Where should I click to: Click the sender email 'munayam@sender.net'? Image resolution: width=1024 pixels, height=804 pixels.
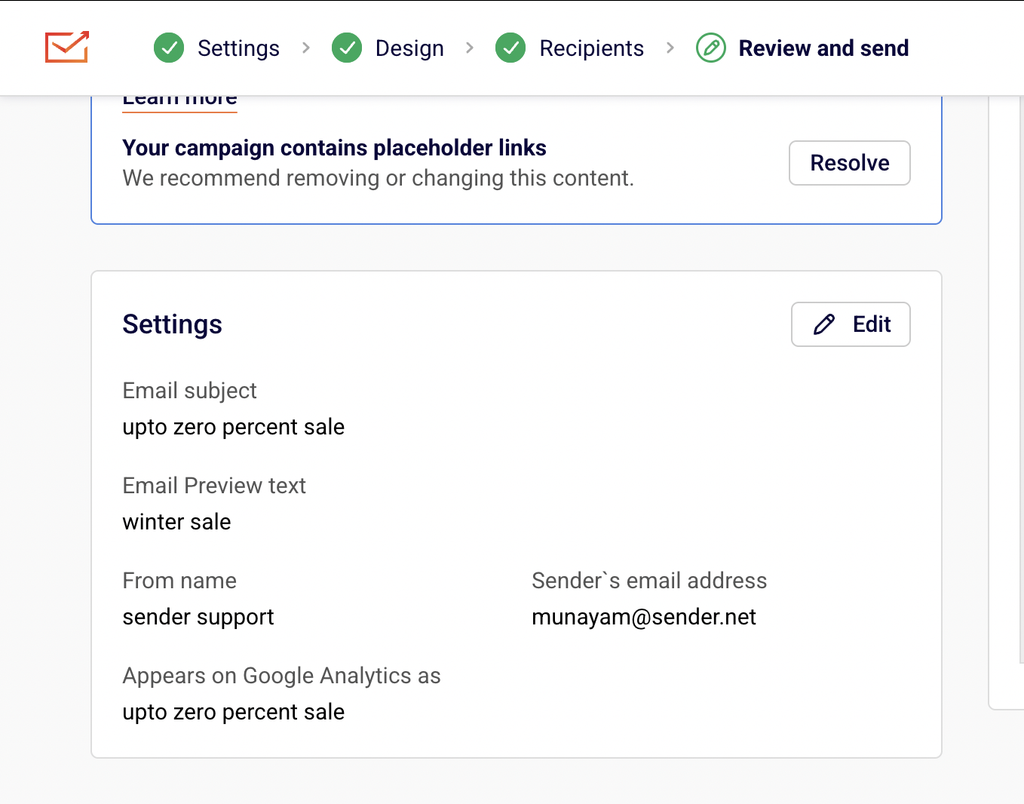pos(644,617)
